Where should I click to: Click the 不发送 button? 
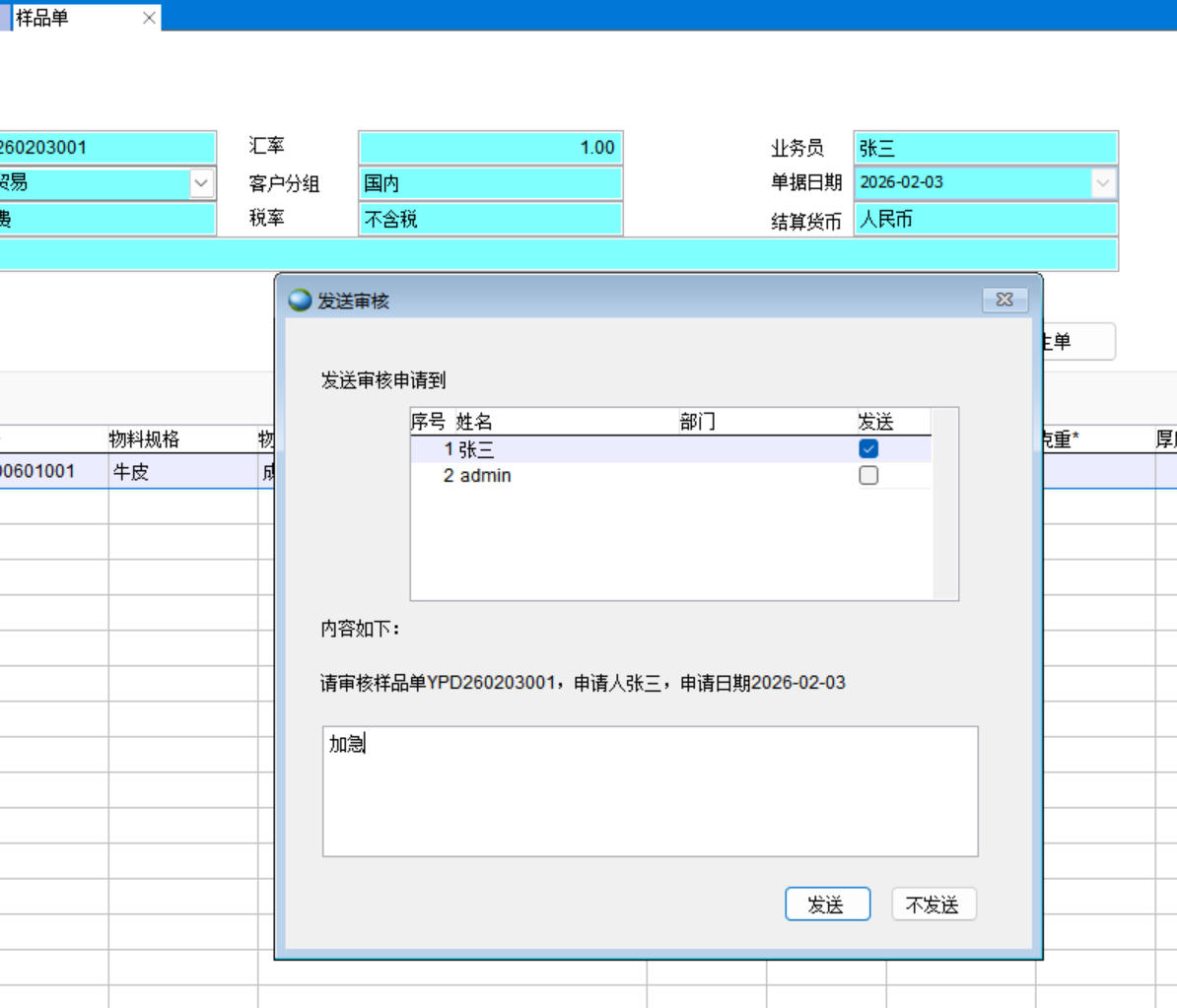[x=933, y=905]
